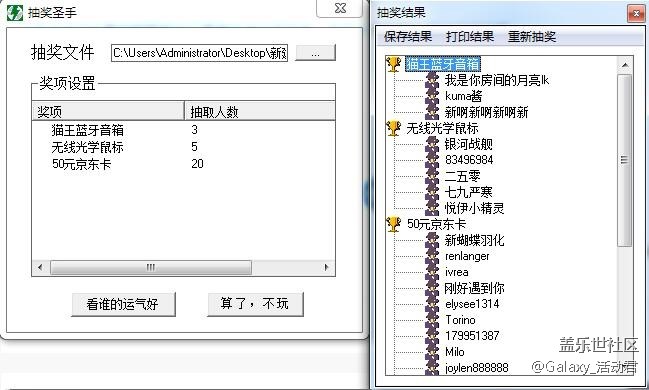Select winner 83496984 in results
The width and height of the screenshot is (649, 390).
point(469,160)
